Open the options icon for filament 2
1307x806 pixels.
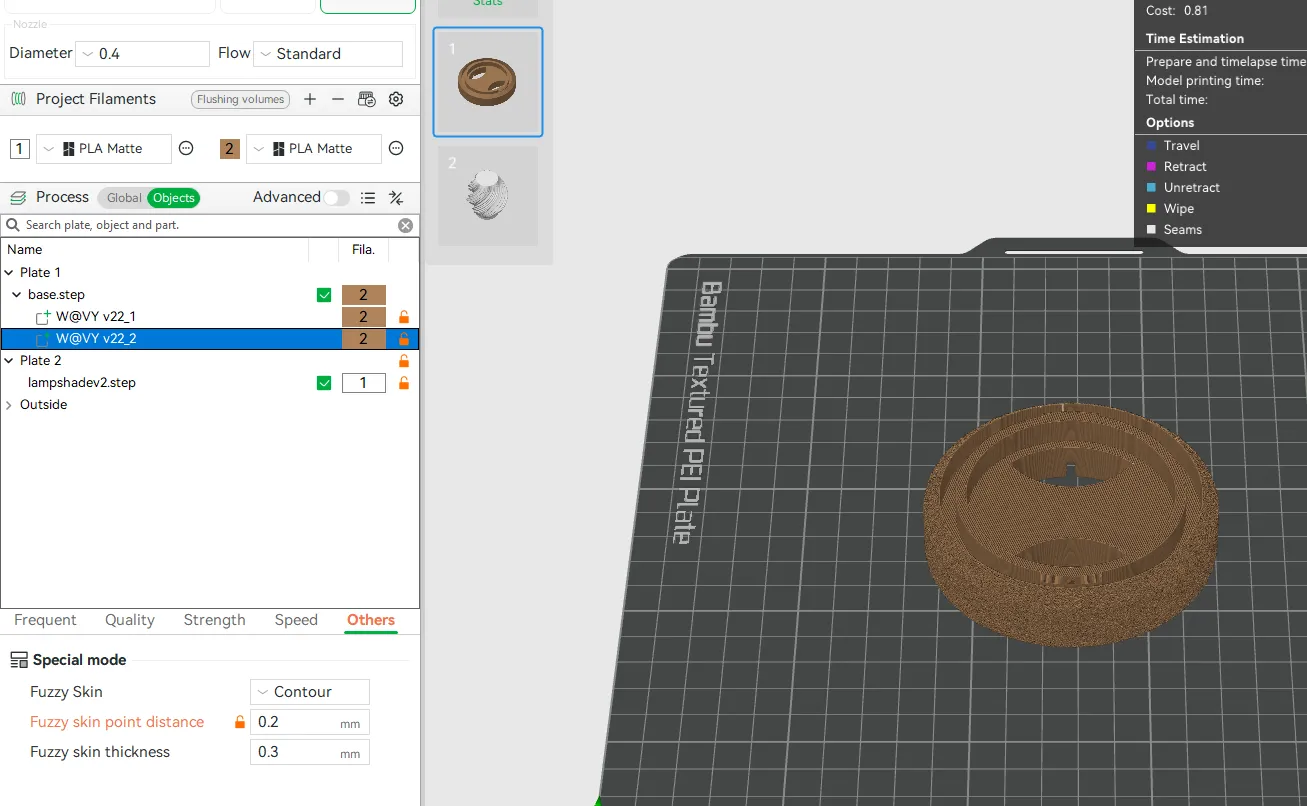[x=396, y=148]
